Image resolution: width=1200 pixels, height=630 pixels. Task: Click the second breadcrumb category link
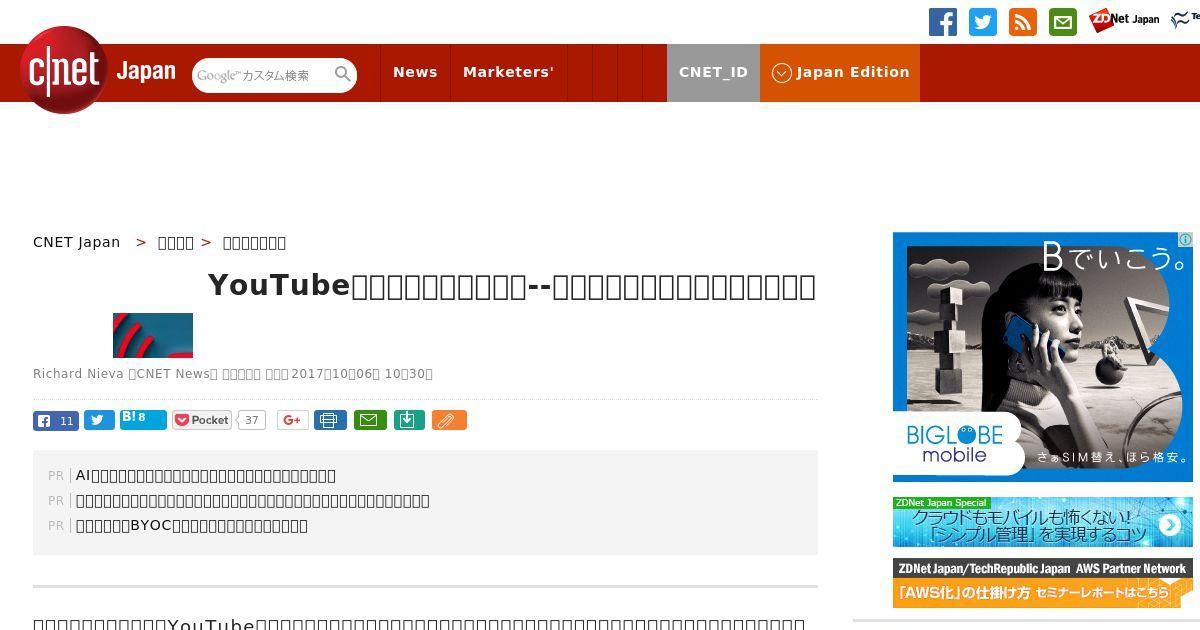(x=176, y=242)
